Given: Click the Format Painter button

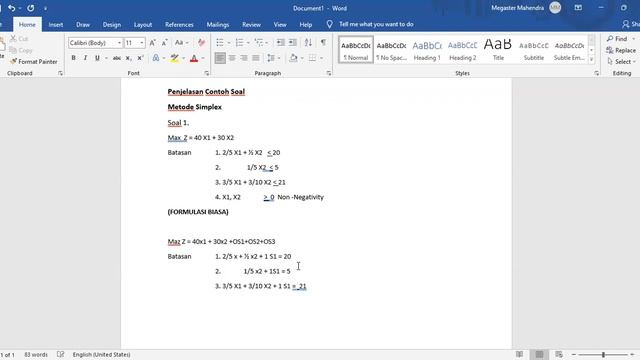Looking at the screenshot, I should coord(34,62).
